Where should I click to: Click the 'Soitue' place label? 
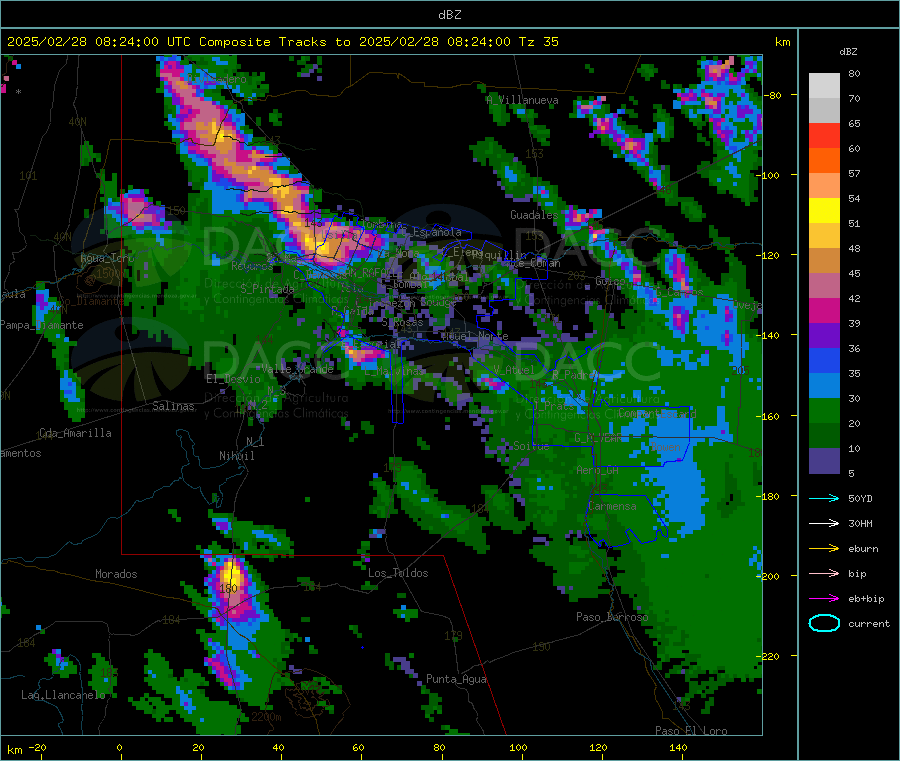tap(531, 446)
